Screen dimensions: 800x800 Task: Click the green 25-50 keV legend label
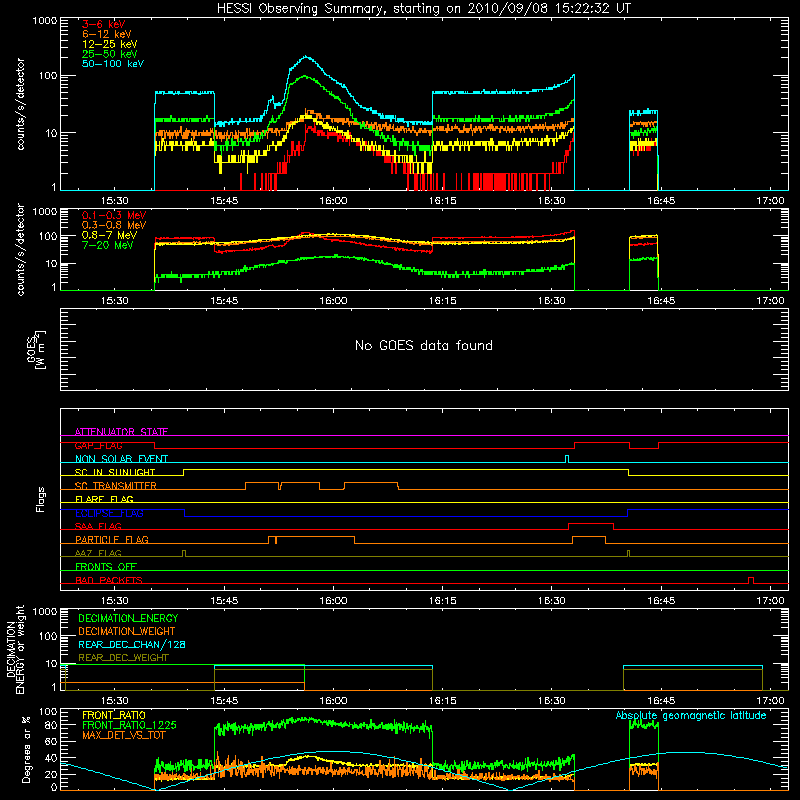110,54
